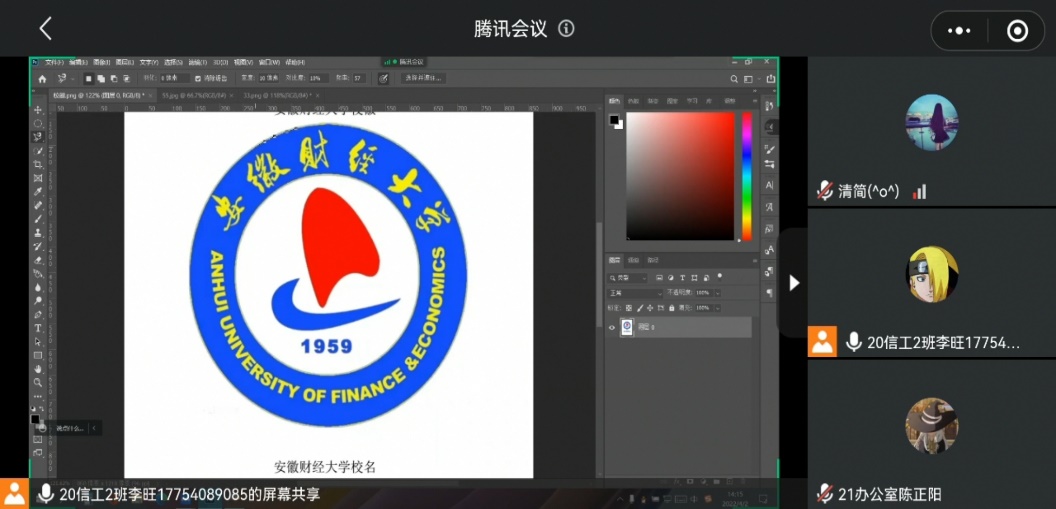Switch to the 55.jpg document tab

[x=197, y=96]
